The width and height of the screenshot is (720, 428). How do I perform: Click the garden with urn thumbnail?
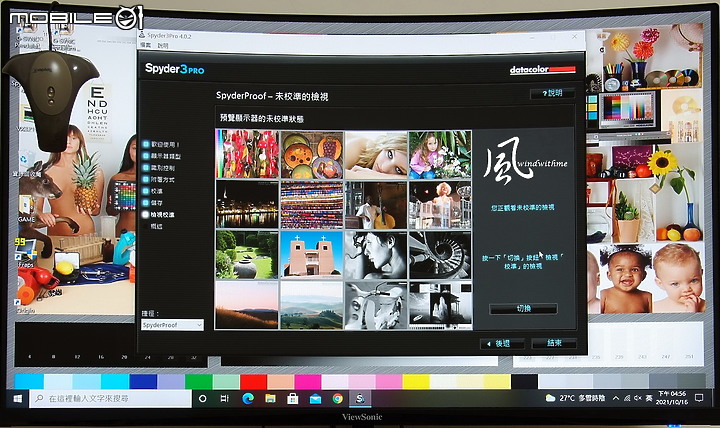(x=247, y=255)
